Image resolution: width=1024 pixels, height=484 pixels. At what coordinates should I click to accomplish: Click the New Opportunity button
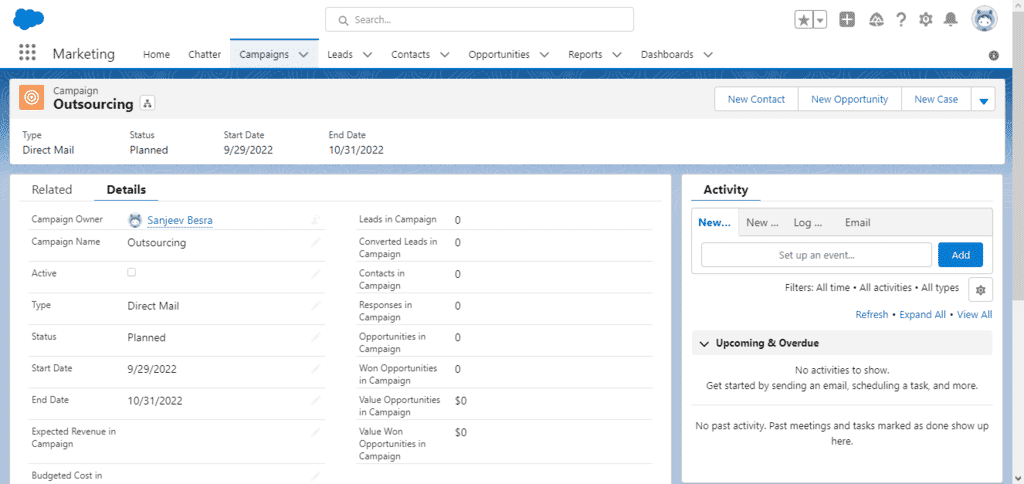click(x=850, y=100)
